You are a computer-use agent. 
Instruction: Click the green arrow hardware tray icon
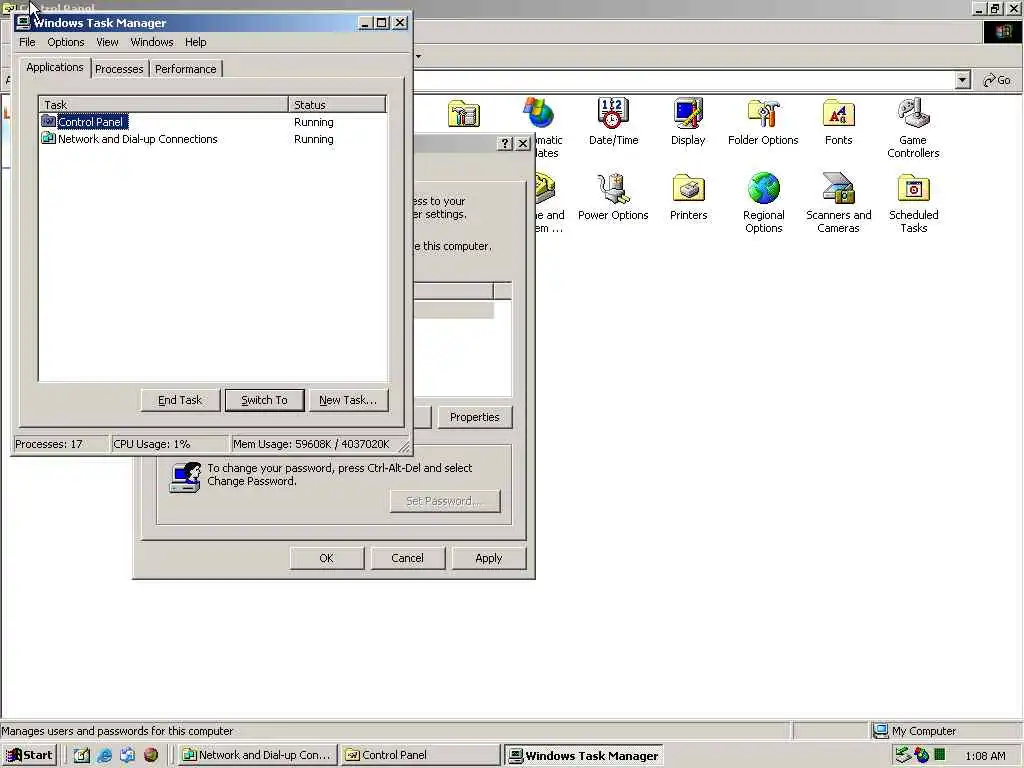(x=903, y=755)
